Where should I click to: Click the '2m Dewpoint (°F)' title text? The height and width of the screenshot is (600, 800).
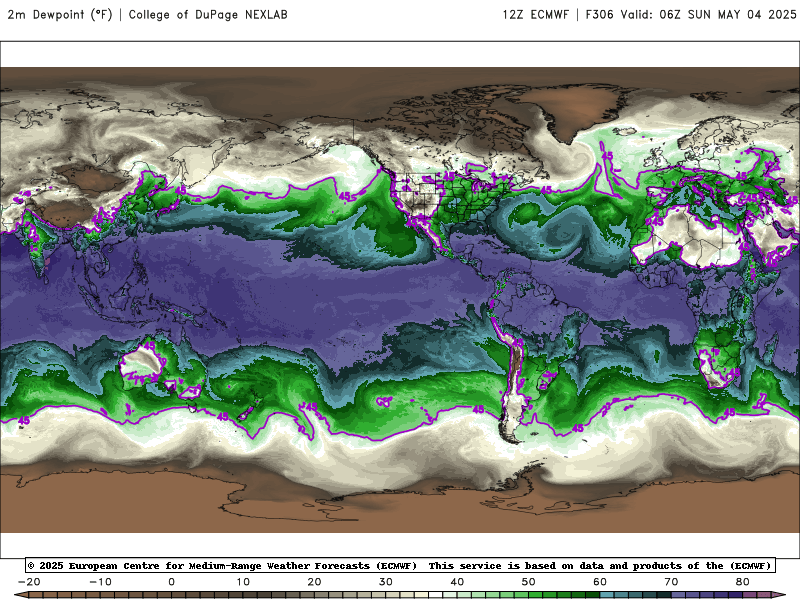[60, 15]
